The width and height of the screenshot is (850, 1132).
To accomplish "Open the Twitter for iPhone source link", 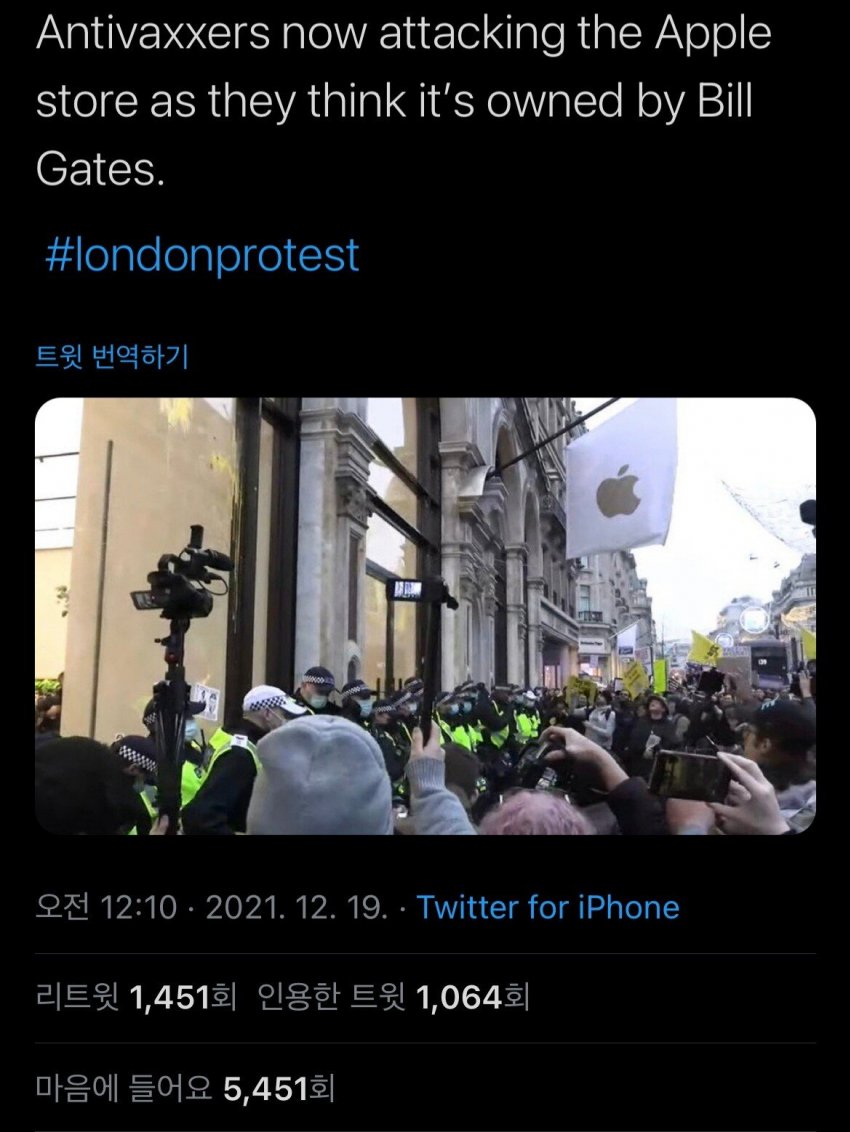I will pyautogui.click(x=548, y=907).
